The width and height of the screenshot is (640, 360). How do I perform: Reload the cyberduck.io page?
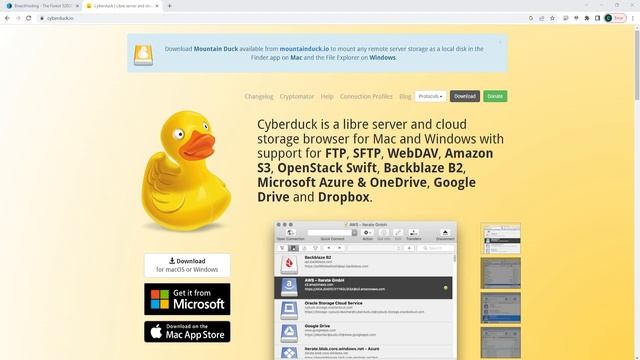click(x=29, y=18)
